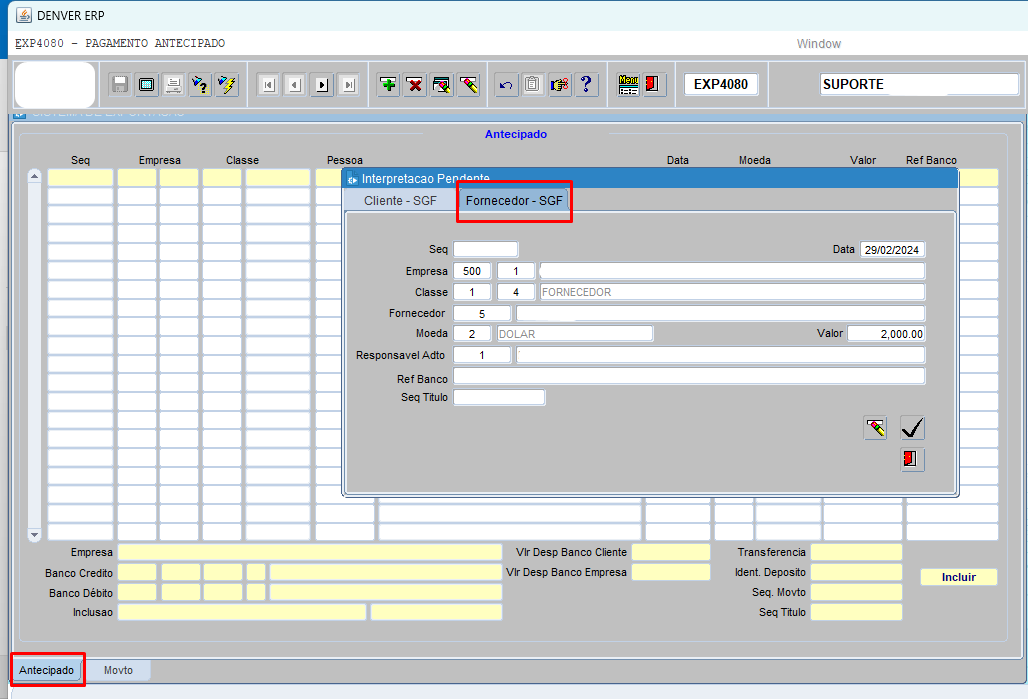
Task: Click the Data field showing 29/02/2024
Action: point(893,249)
